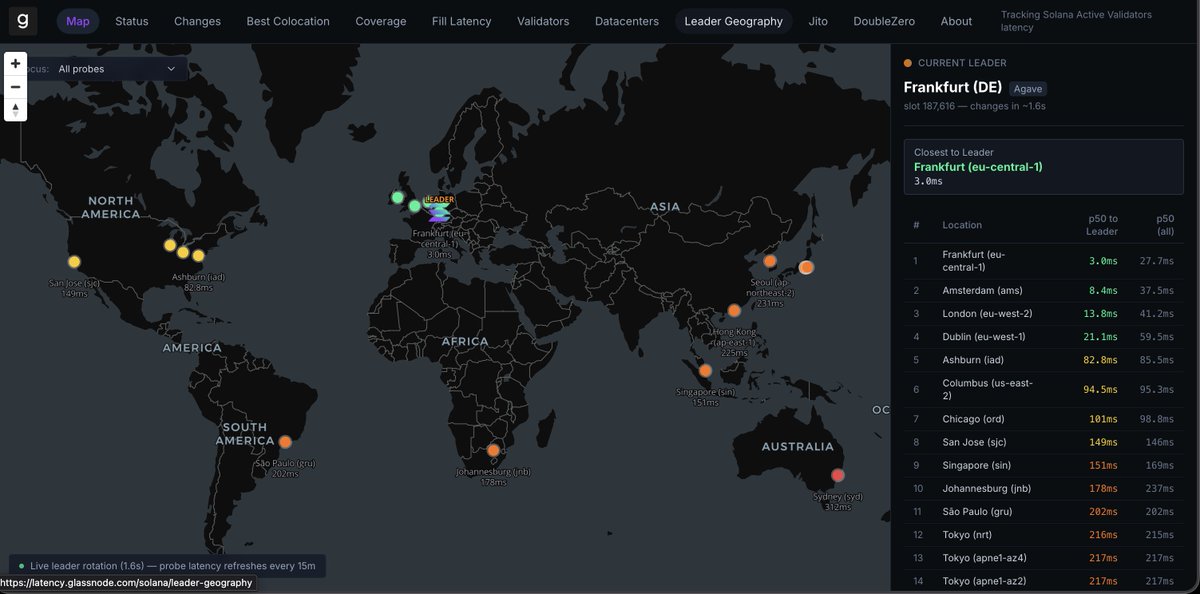This screenshot has height=594, width=1200.
Task: Click the Frankfurt (DE) leader heading
Action: pyautogui.click(x=952, y=87)
